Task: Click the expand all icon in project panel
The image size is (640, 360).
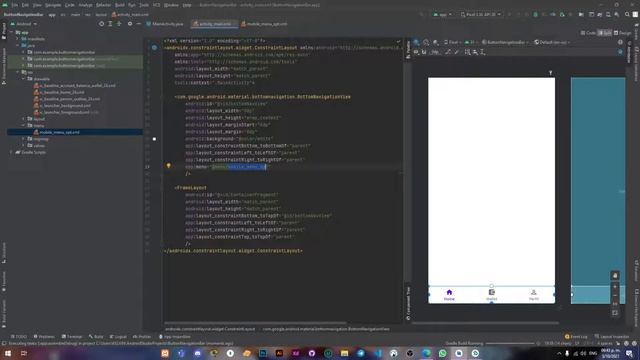Action: click(110, 24)
